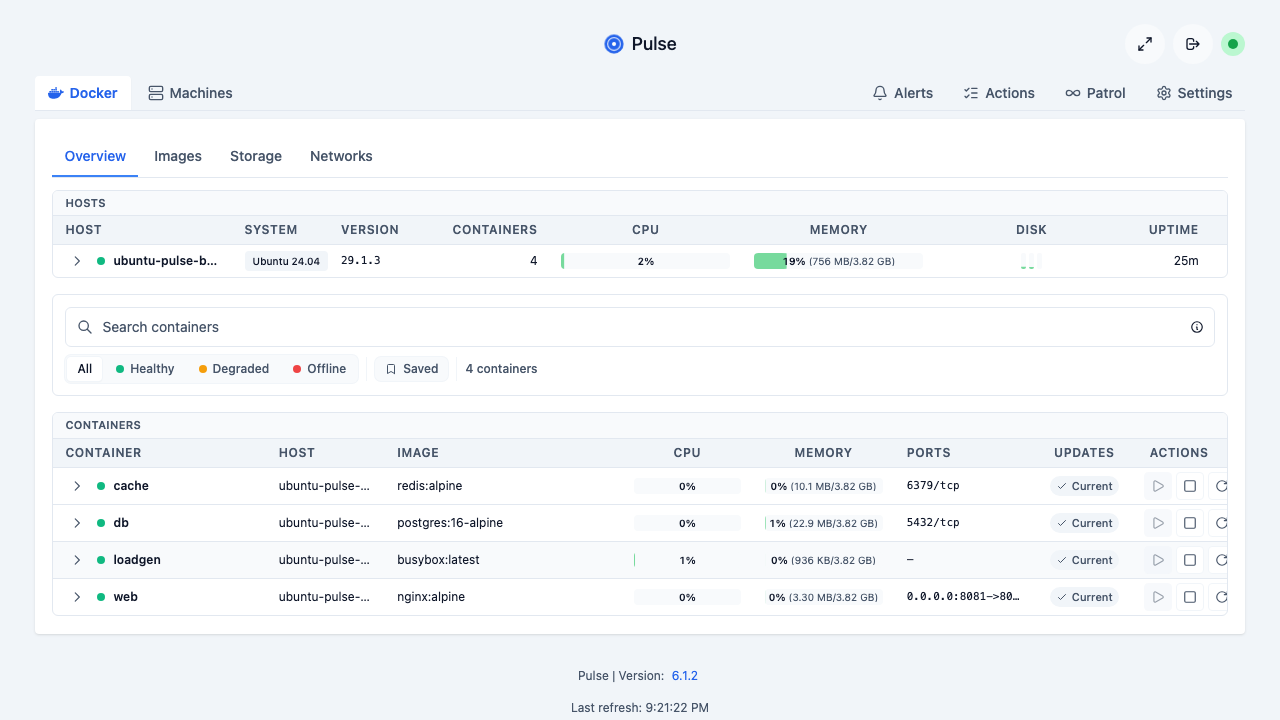Start the loadgen container with play icon
Viewport: 1280px width, 720px height.
pyautogui.click(x=1158, y=560)
